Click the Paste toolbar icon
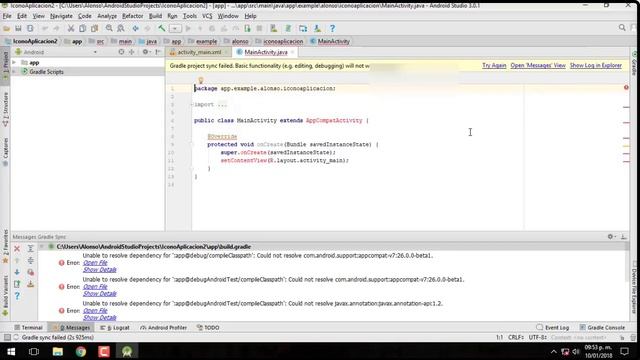 coord(94,29)
